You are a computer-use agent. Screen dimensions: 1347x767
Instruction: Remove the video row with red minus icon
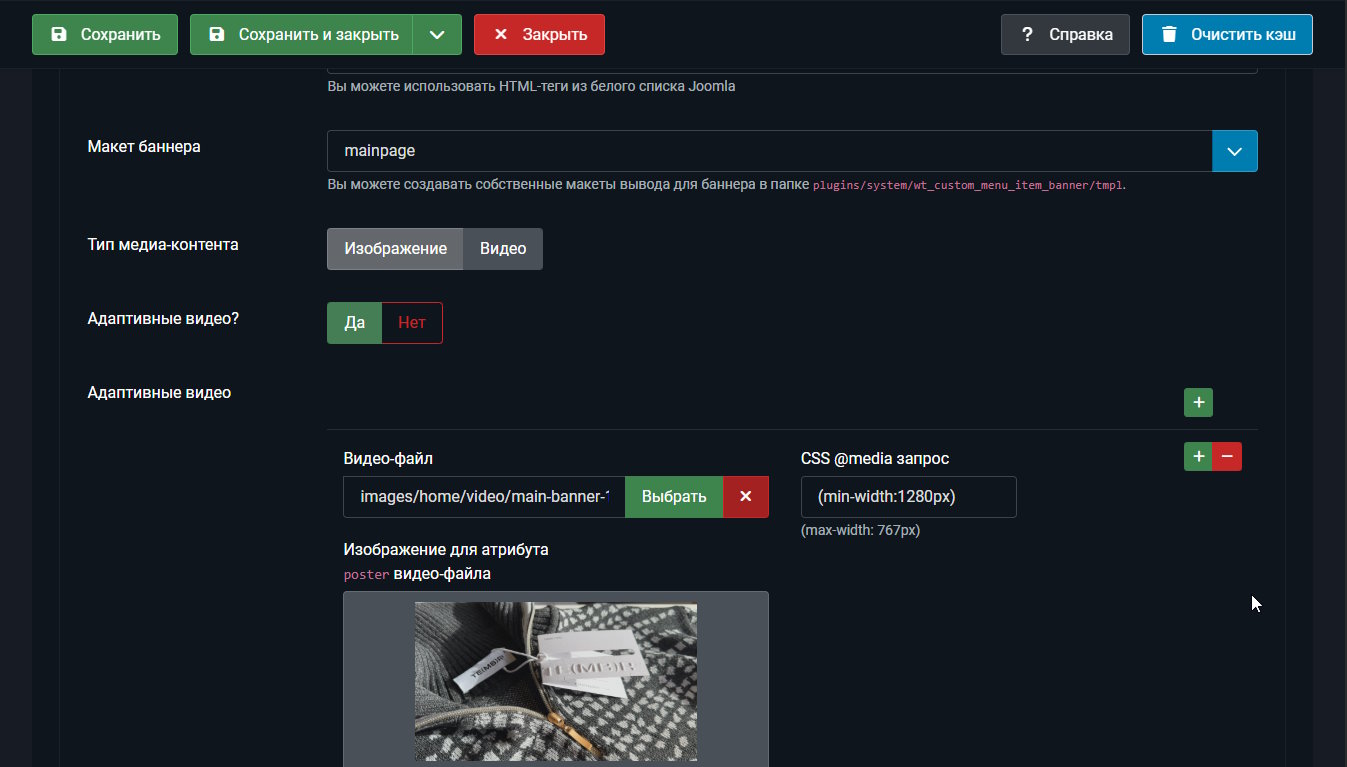pos(1227,457)
